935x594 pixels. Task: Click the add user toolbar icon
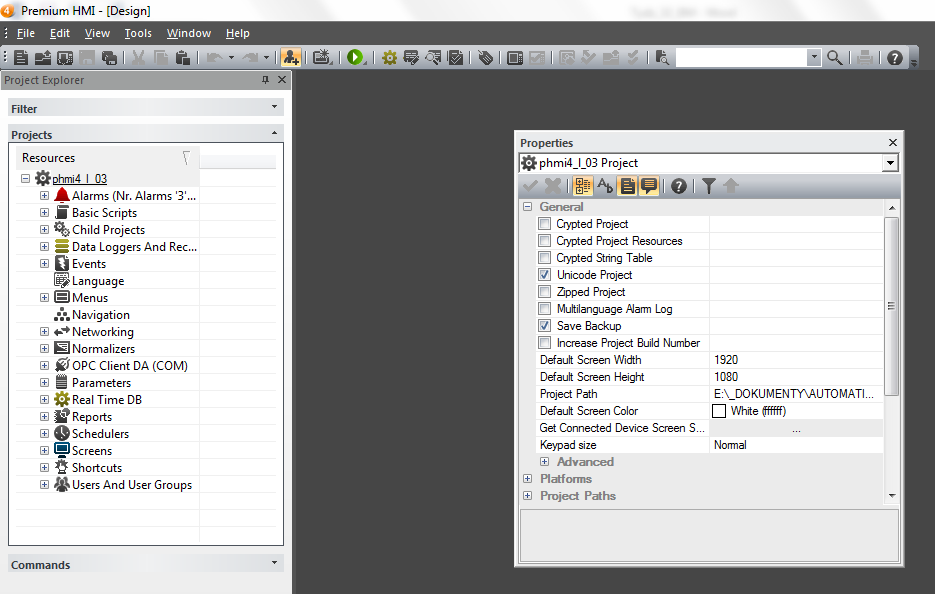(291, 57)
